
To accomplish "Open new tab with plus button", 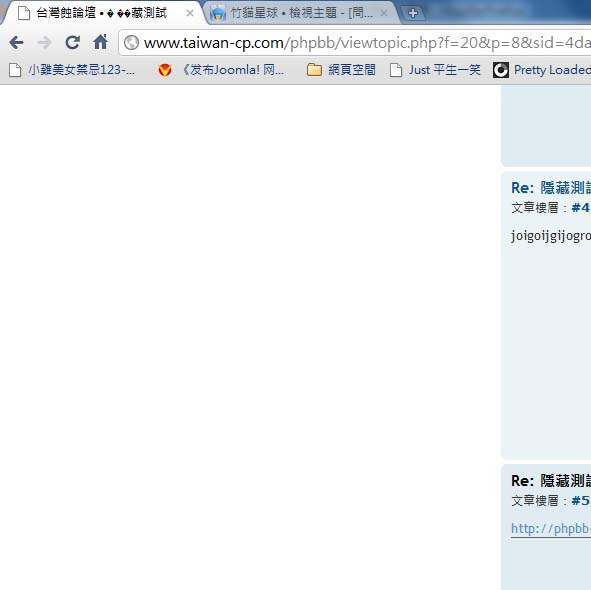I will (413, 13).
